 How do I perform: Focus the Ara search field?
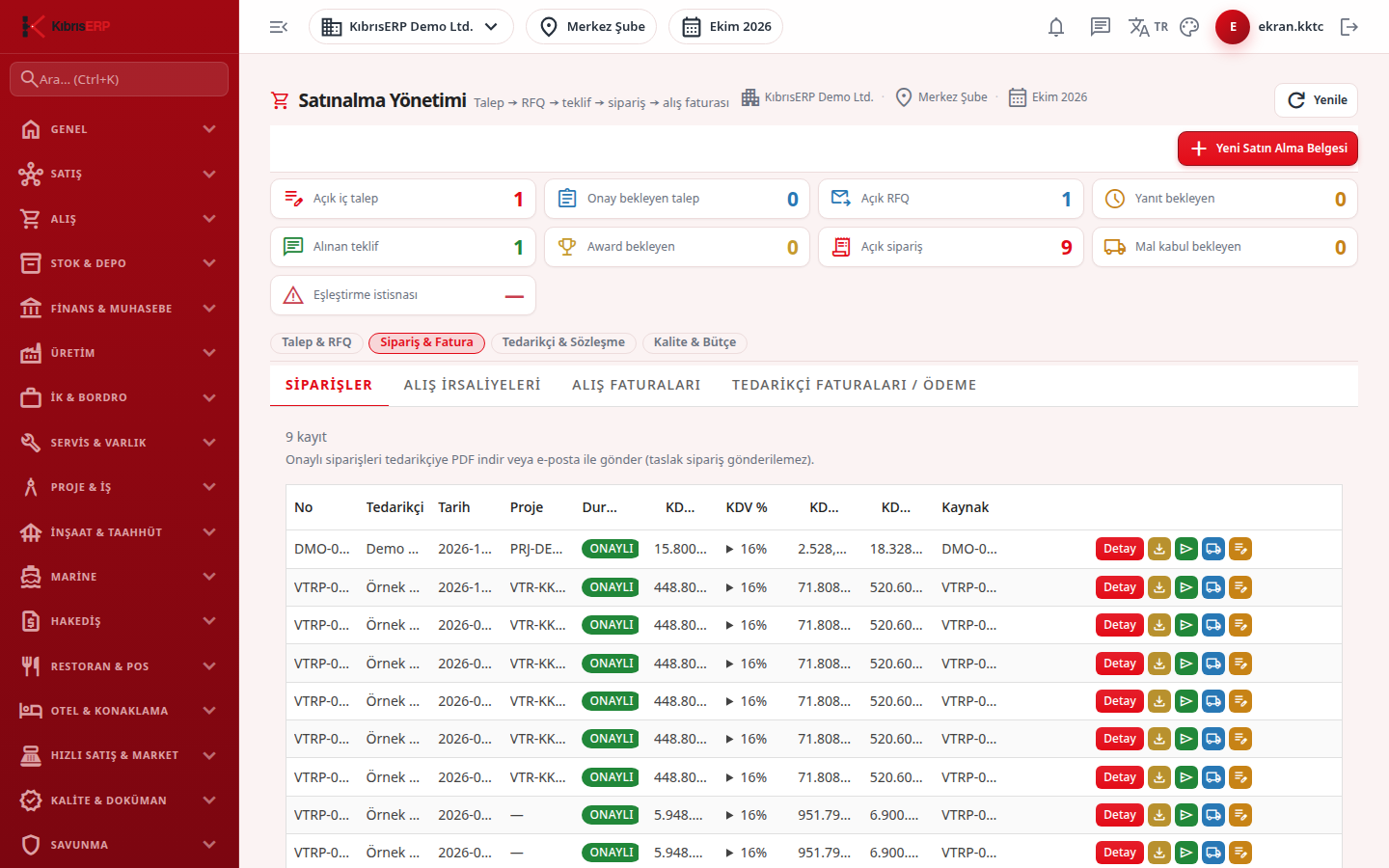click(x=120, y=79)
